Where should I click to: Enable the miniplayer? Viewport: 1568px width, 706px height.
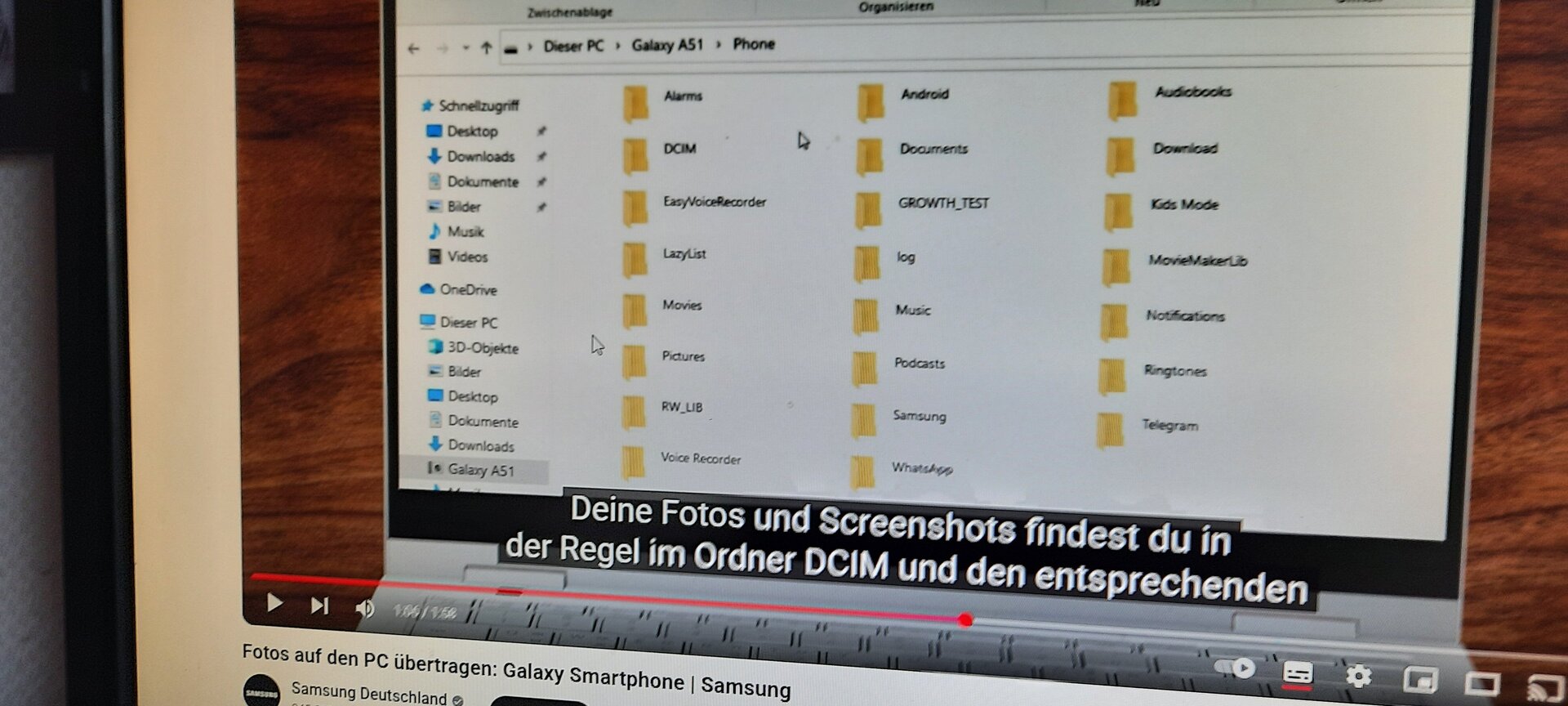pyautogui.click(x=1420, y=680)
